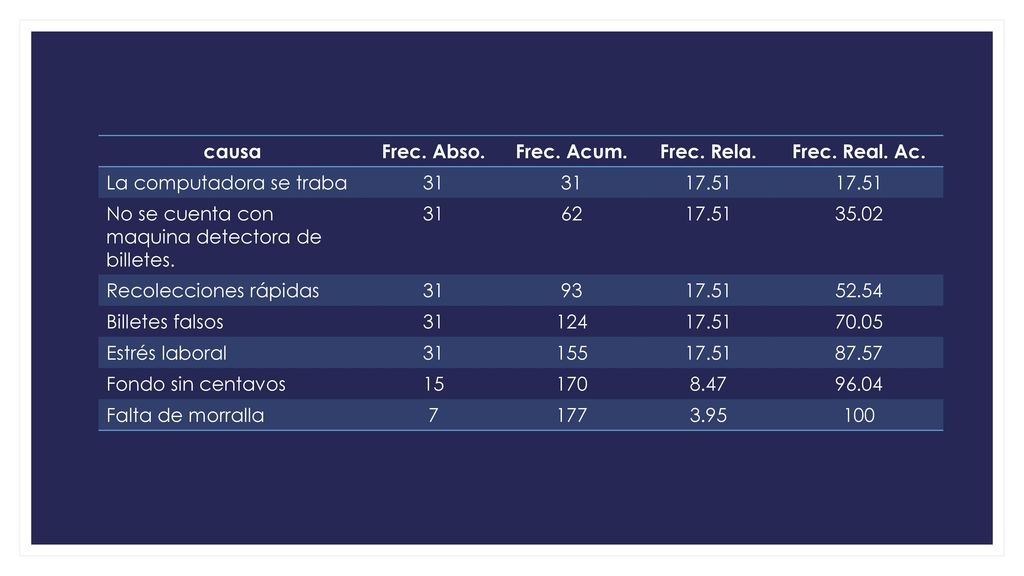Viewport: 1024px width, 576px height.
Task: Select the 'Recolecciones rápidas' row label
Action: click(212, 291)
